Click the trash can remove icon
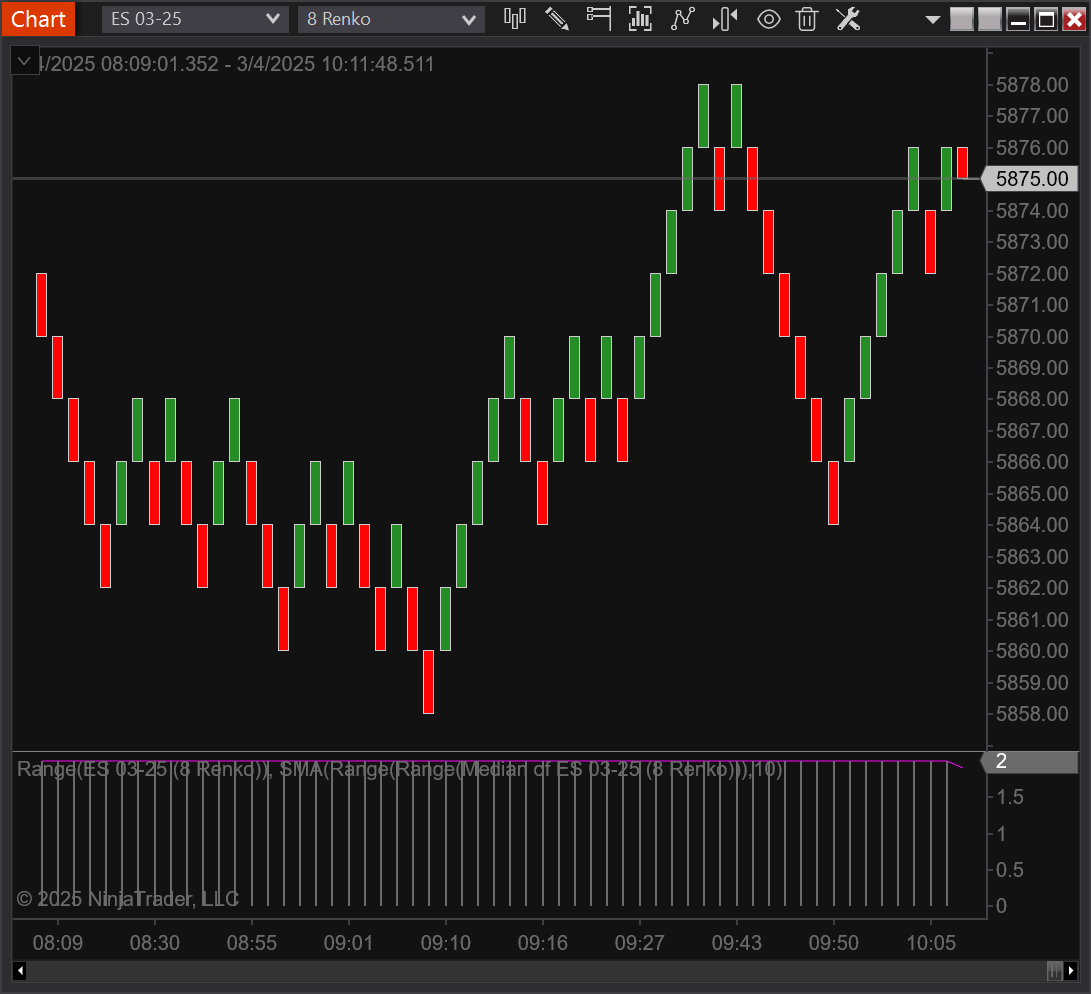 tap(807, 19)
